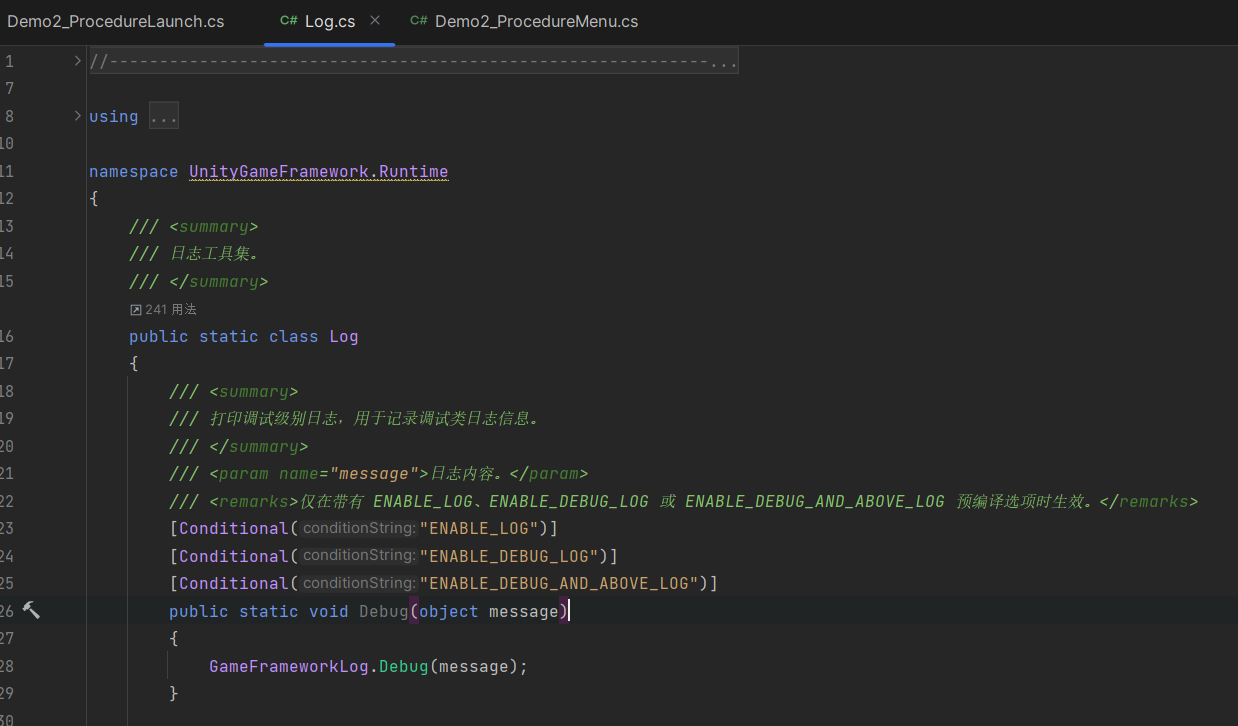Click the UnityGameFramework.Runtime namespace name

click(319, 172)
